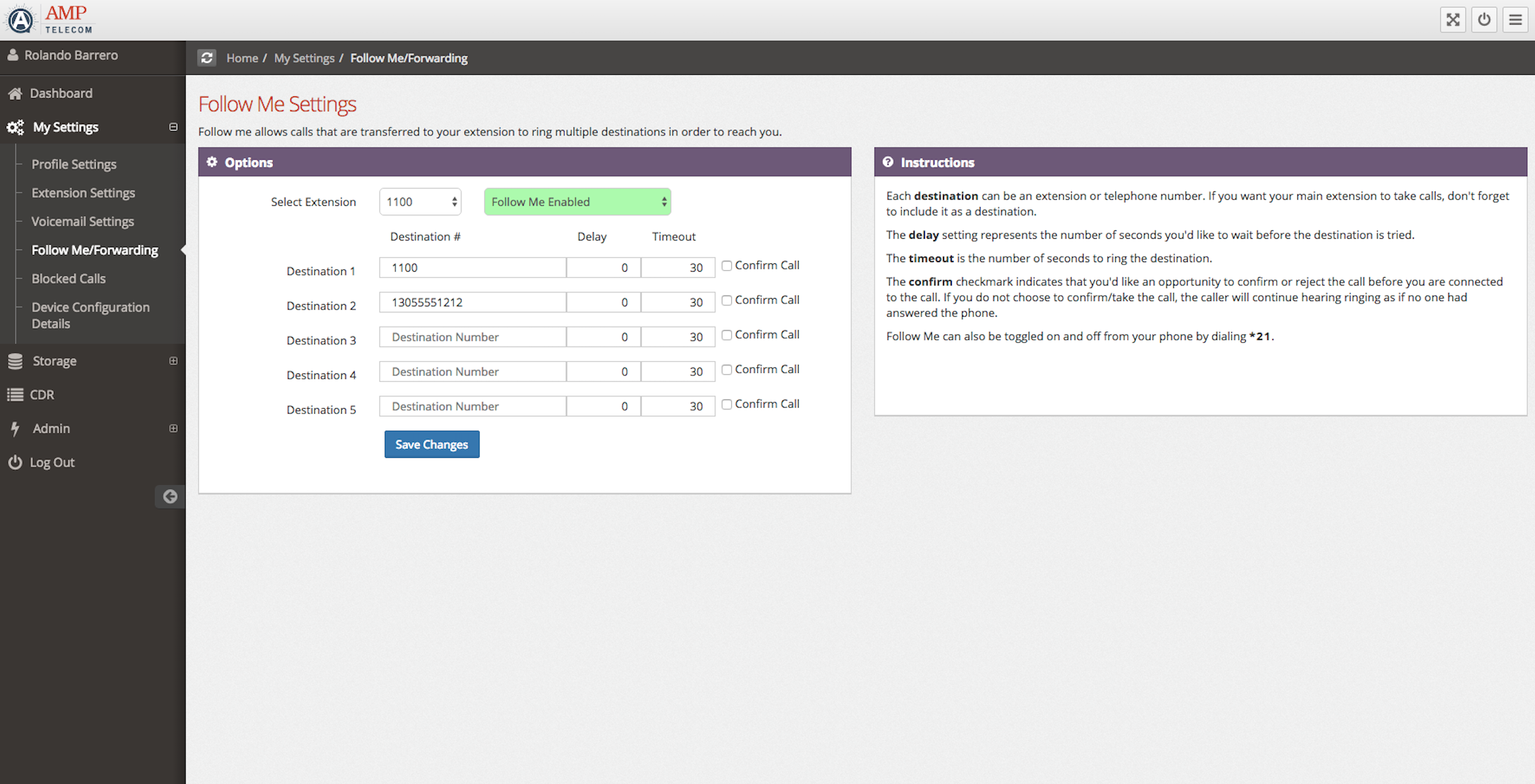Click the Home breadcrumb link
Viewport: 1535px width, 784px height.
[x=242, y=58]
